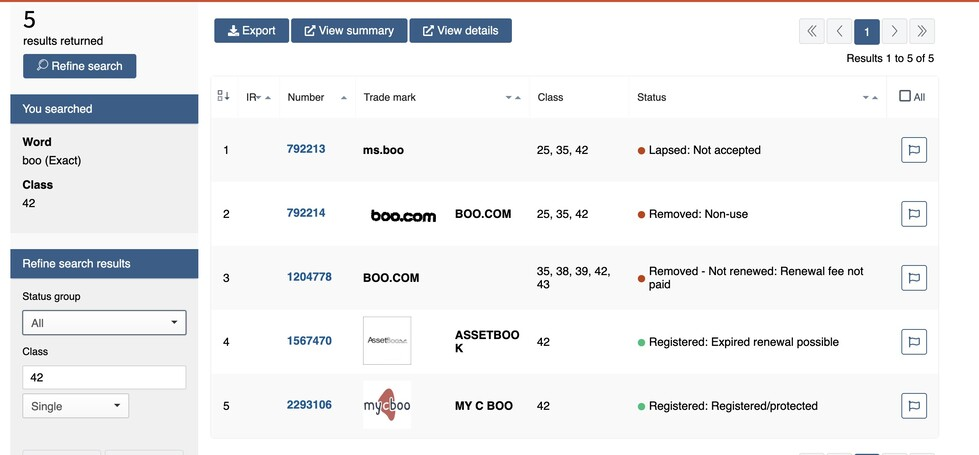Click the mycboo logo thumbnail
The width and height of the screenshot is (979, 455).
pos(387,405)
